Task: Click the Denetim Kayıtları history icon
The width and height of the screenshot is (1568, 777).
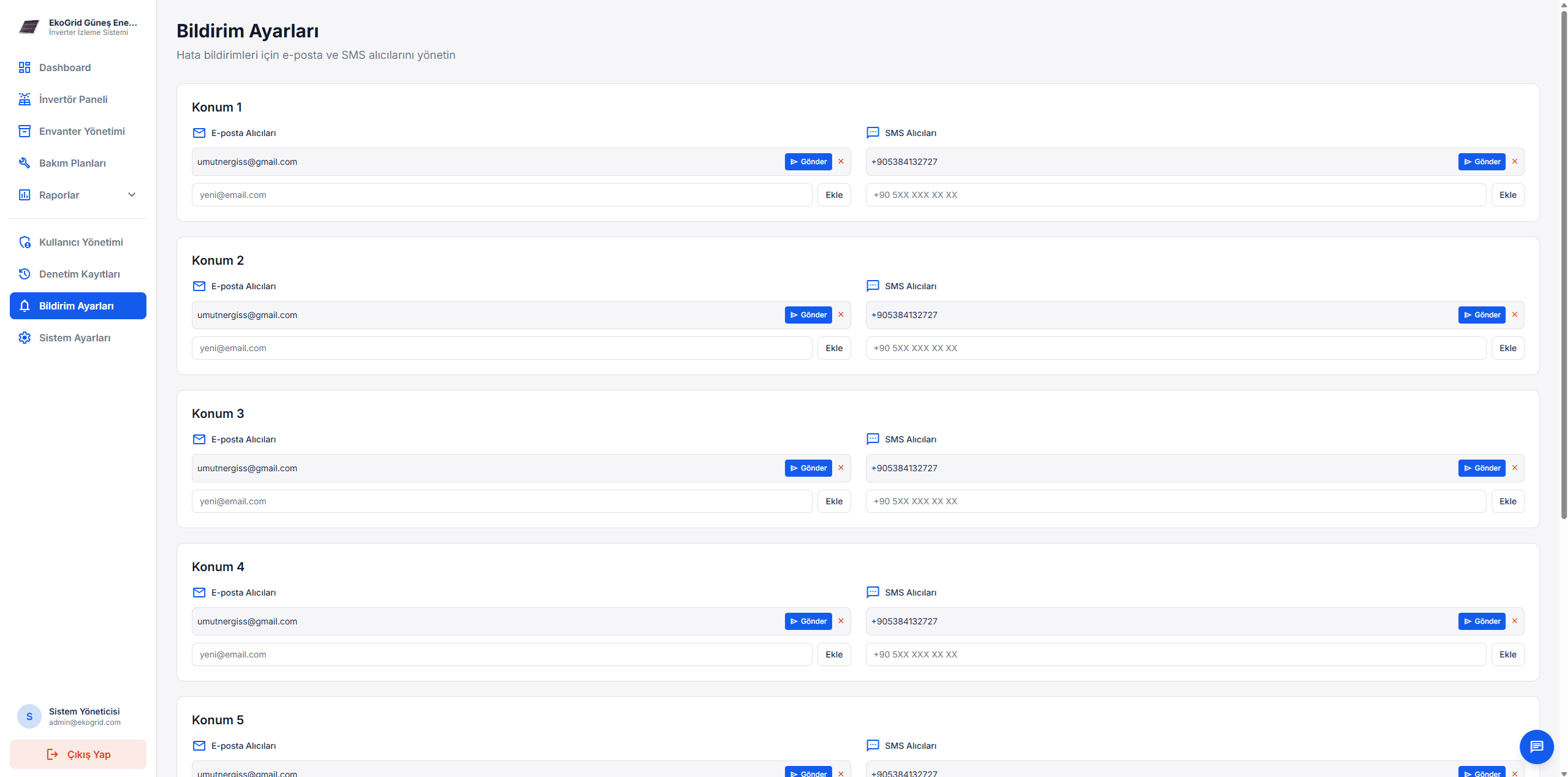Action: click(25, 274)
